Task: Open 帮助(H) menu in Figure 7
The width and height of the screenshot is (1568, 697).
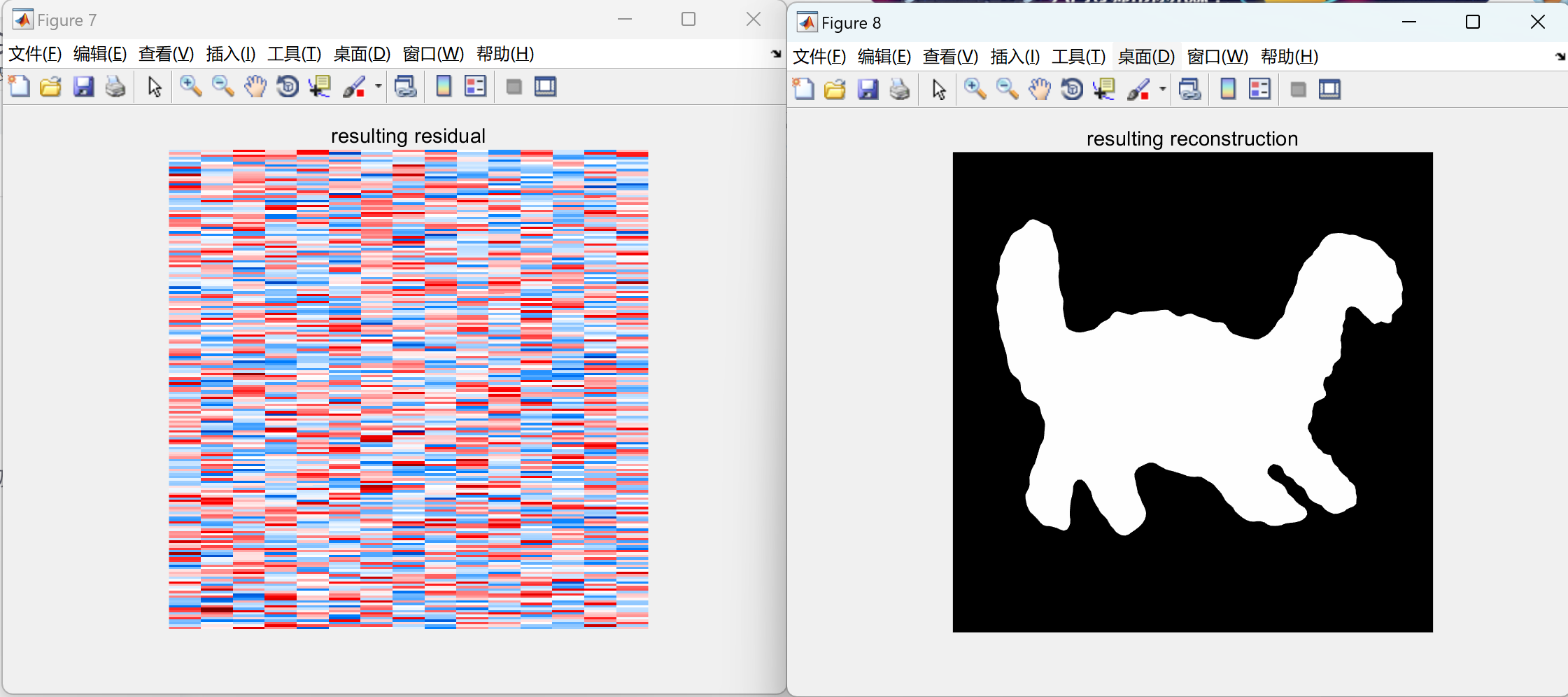Action: 505,54
